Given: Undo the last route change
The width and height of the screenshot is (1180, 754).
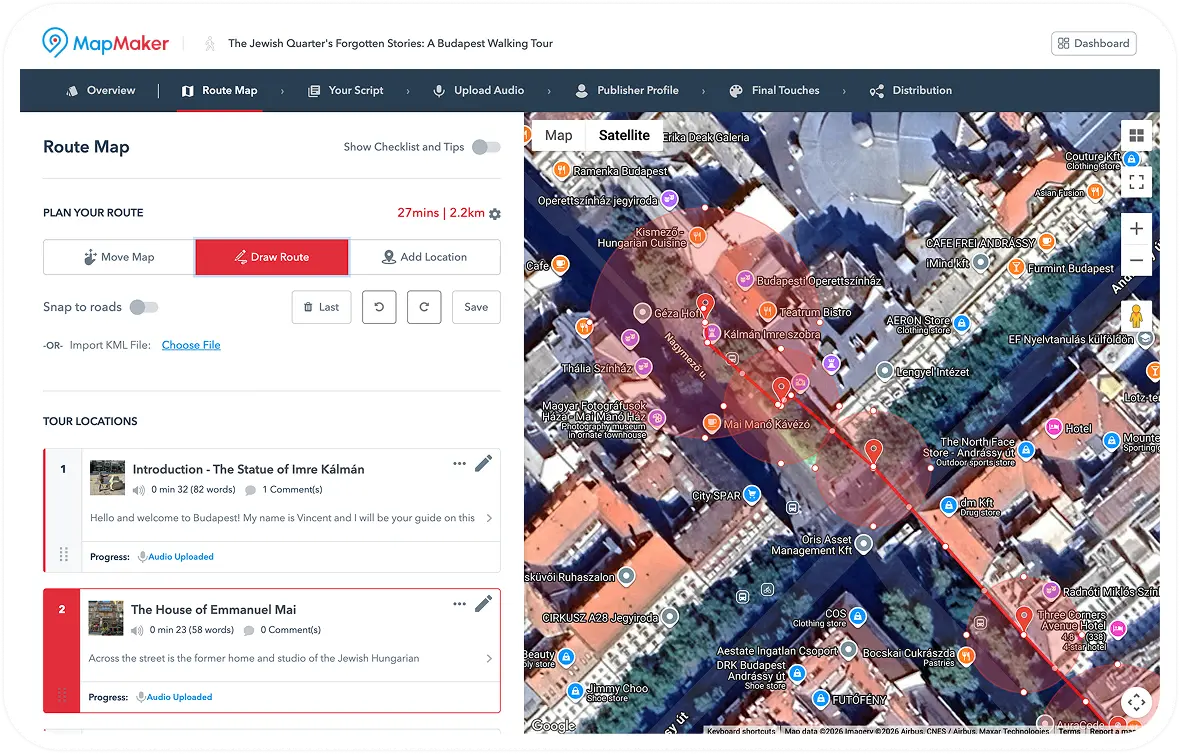Looking at the screenshot, I should 379,307.
